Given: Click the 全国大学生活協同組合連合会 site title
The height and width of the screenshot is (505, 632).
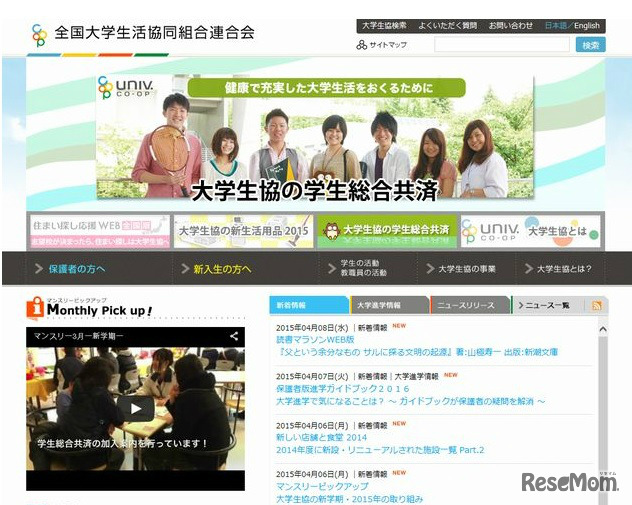Looking at the screenshot, I should [154, 33].
